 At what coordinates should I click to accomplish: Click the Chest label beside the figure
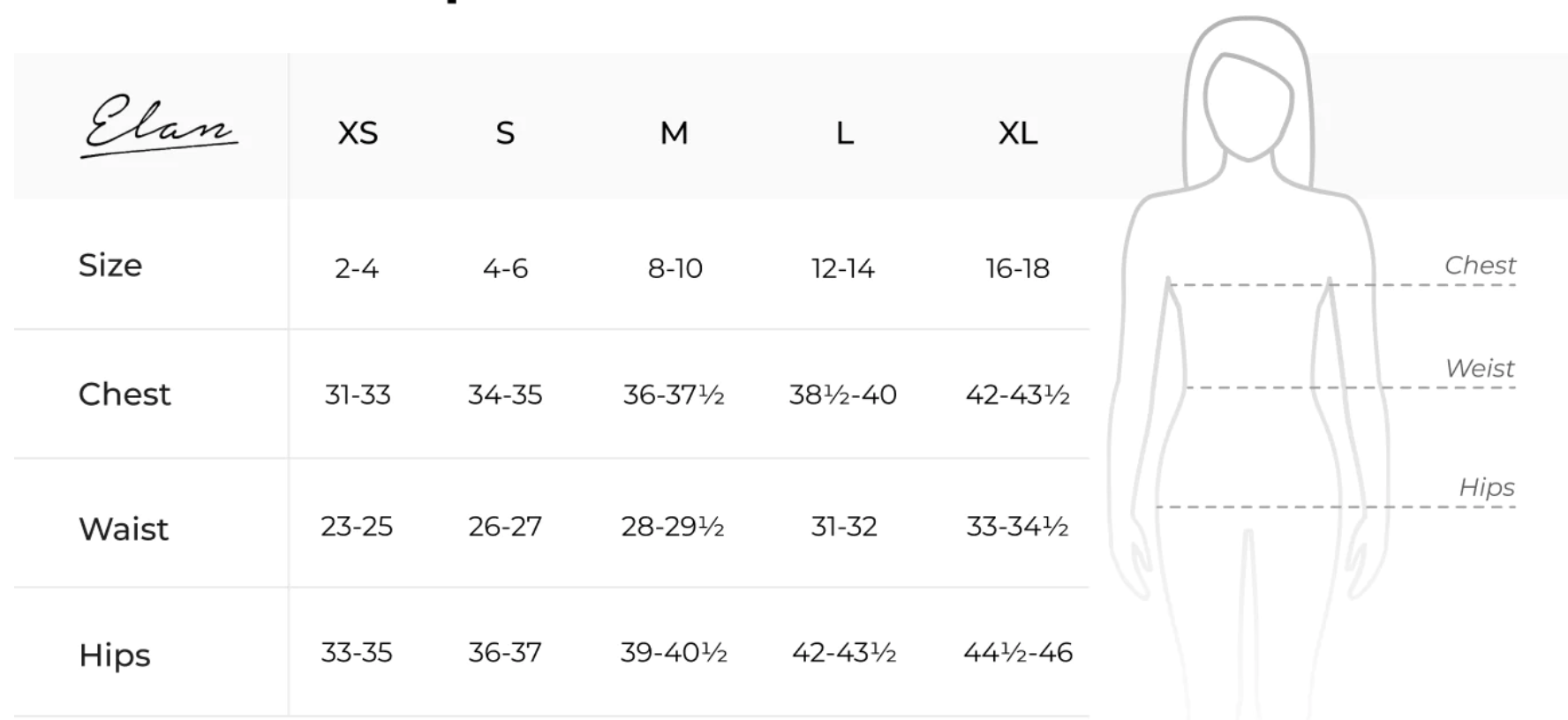click(x=1480, y=265)
